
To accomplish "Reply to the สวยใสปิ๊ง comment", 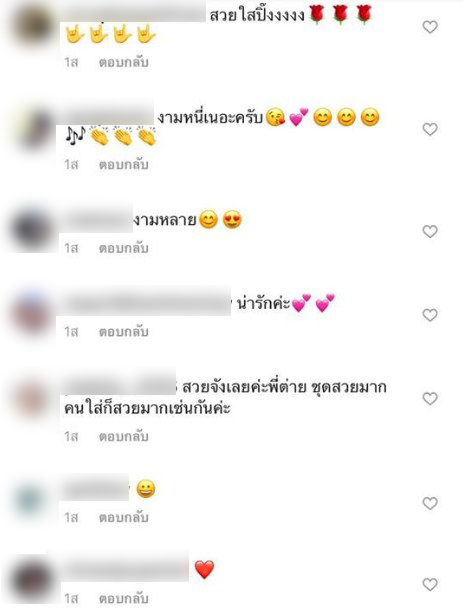I will [x=123, y=62].
